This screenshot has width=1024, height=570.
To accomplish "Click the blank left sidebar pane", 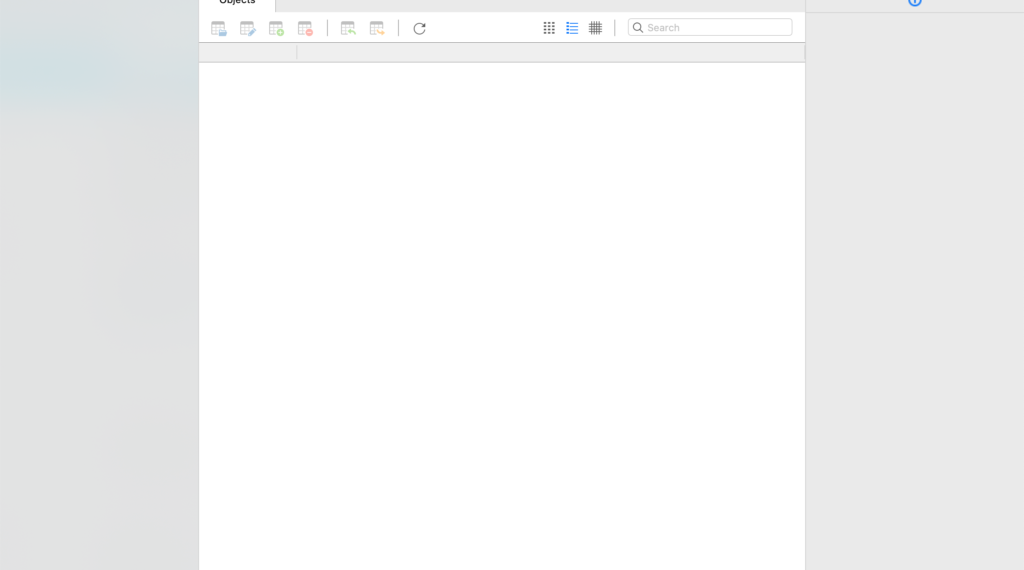I will pyautogui.click(x=99, y=300).
